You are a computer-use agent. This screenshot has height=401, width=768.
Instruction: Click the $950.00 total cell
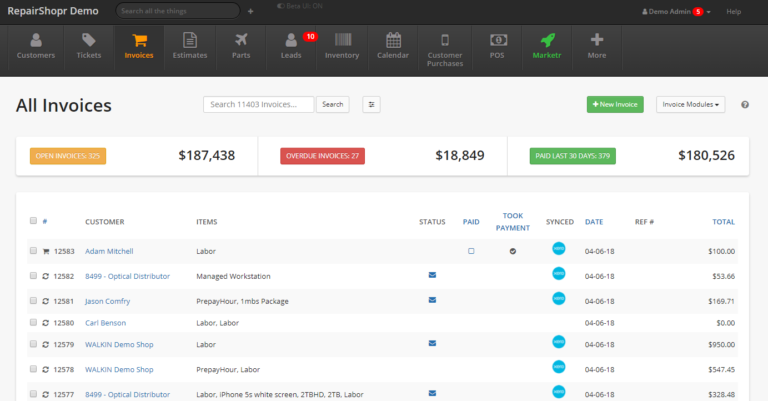pos(721,344)
